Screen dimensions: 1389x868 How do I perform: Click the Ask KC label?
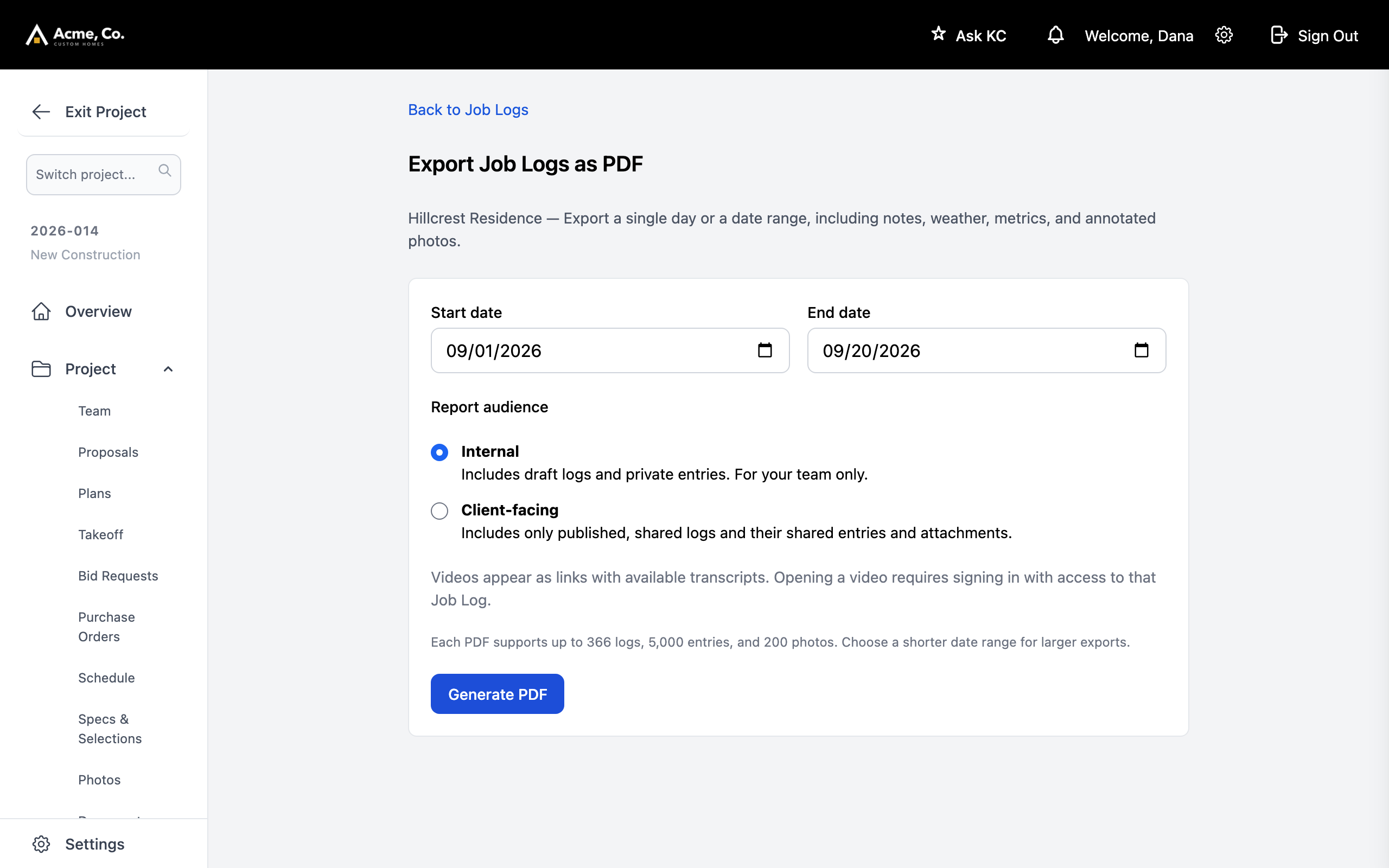[x=981, y=36]
